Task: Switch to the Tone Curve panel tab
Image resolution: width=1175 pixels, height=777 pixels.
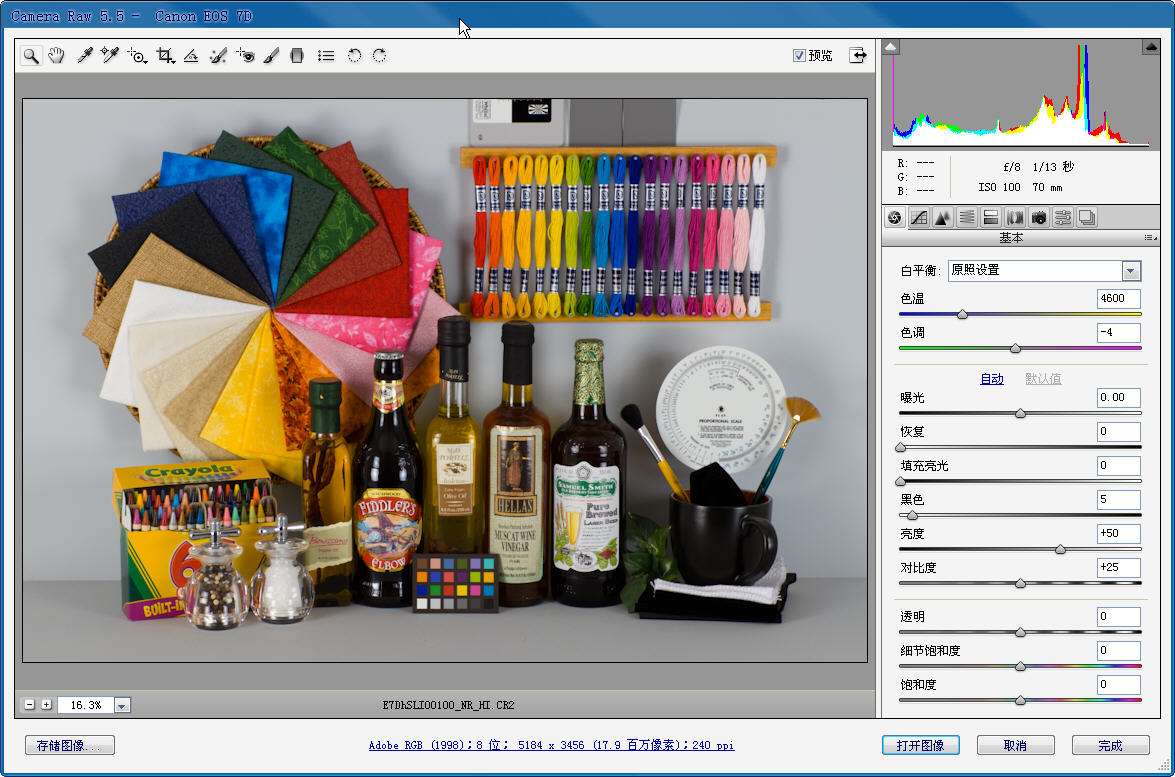Action: (x=919, y=217)
